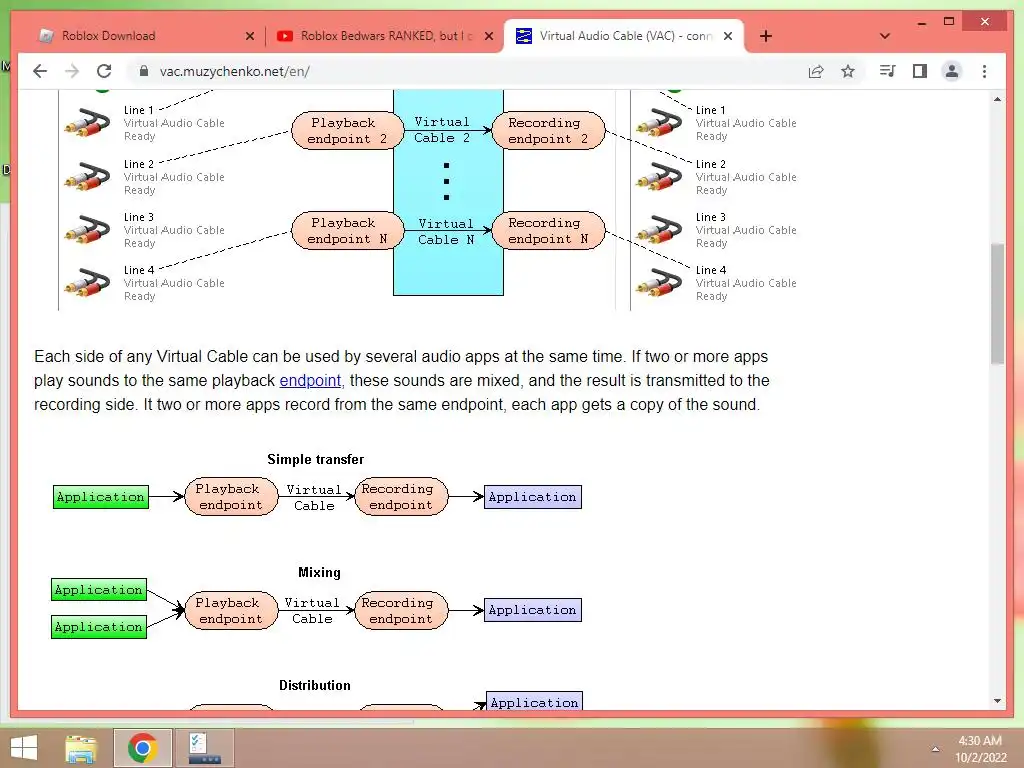Open the checklist app on taskbar
Image resolution: width=1024 pixels, height=768 pixels.
pyautogui.click(x=204, y=748)
